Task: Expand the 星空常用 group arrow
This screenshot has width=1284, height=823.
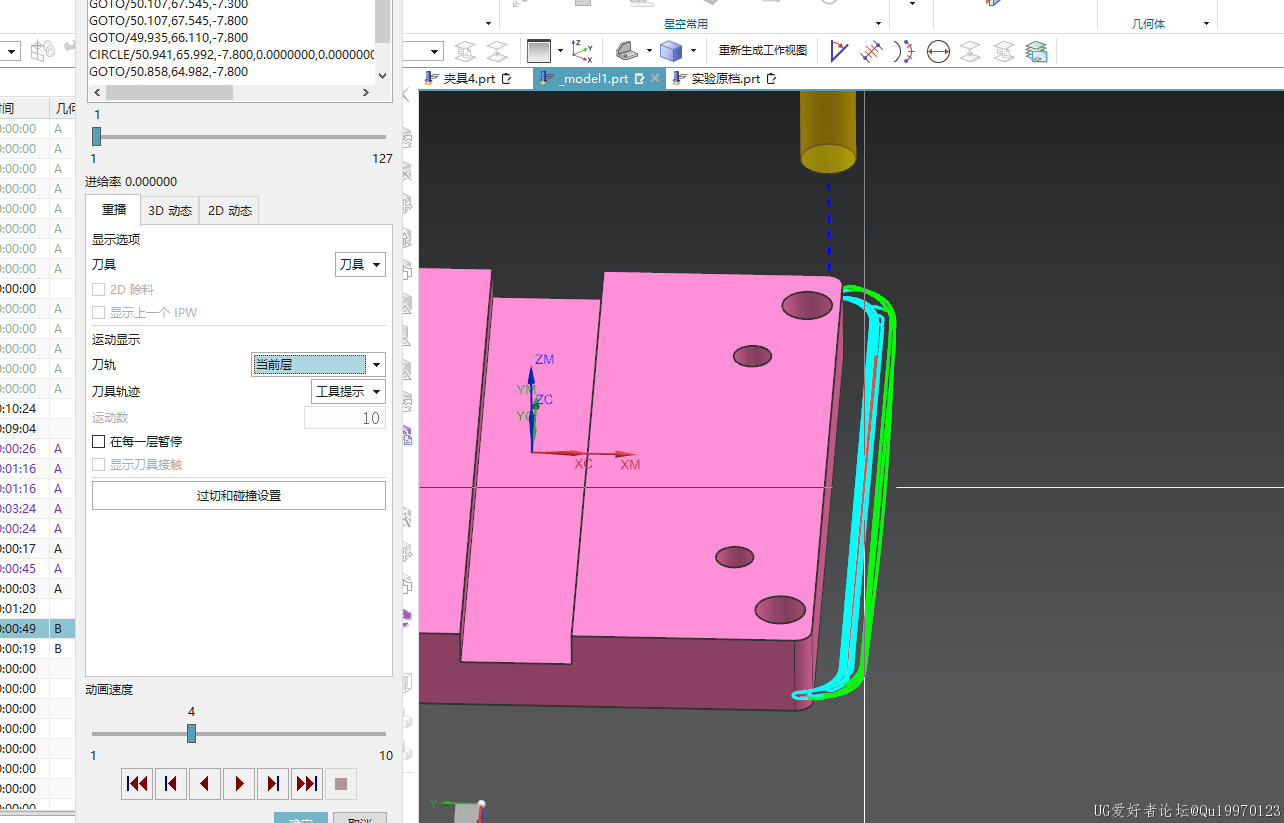Action: point(878,23)
